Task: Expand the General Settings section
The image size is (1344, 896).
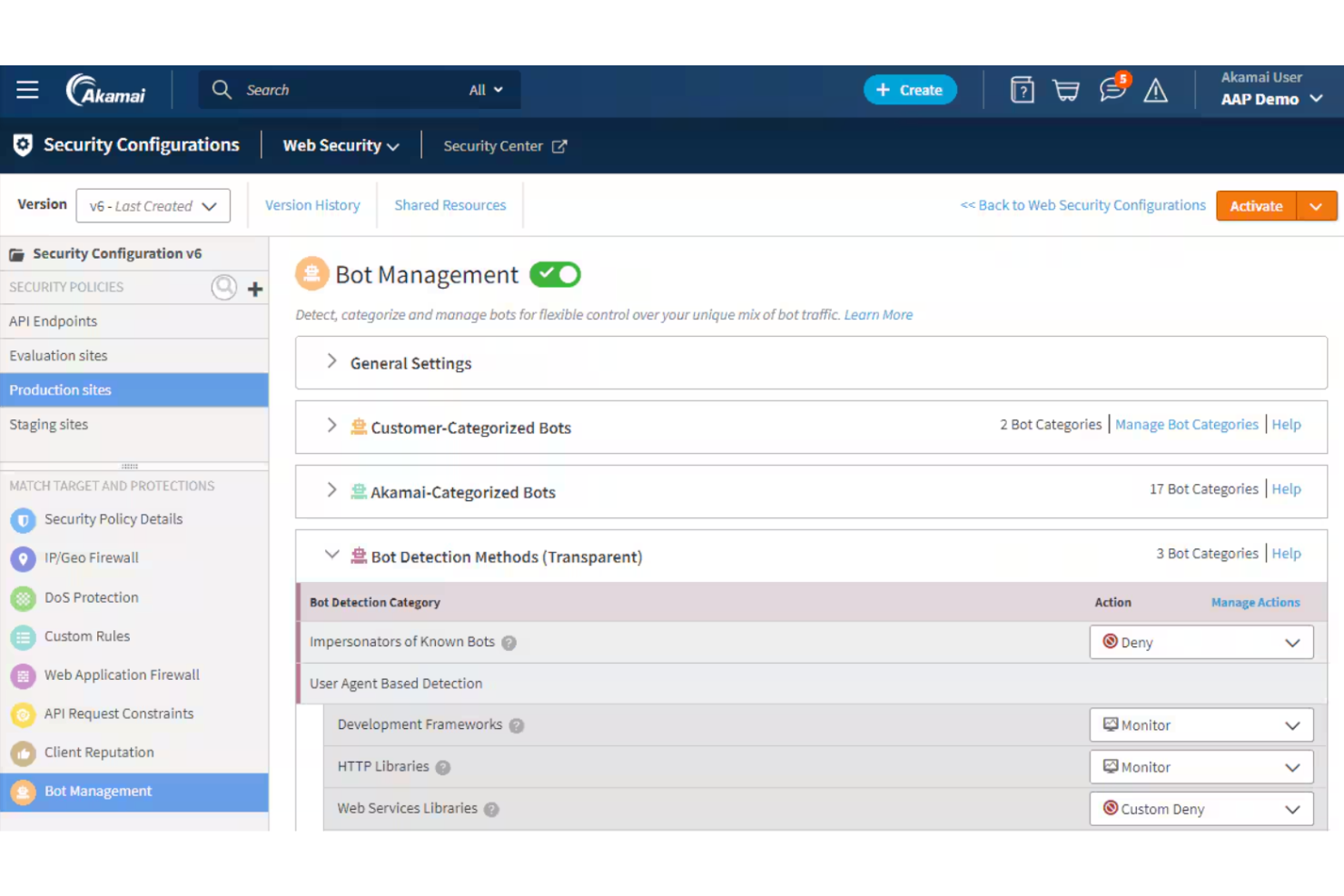Action: (332, 361)
